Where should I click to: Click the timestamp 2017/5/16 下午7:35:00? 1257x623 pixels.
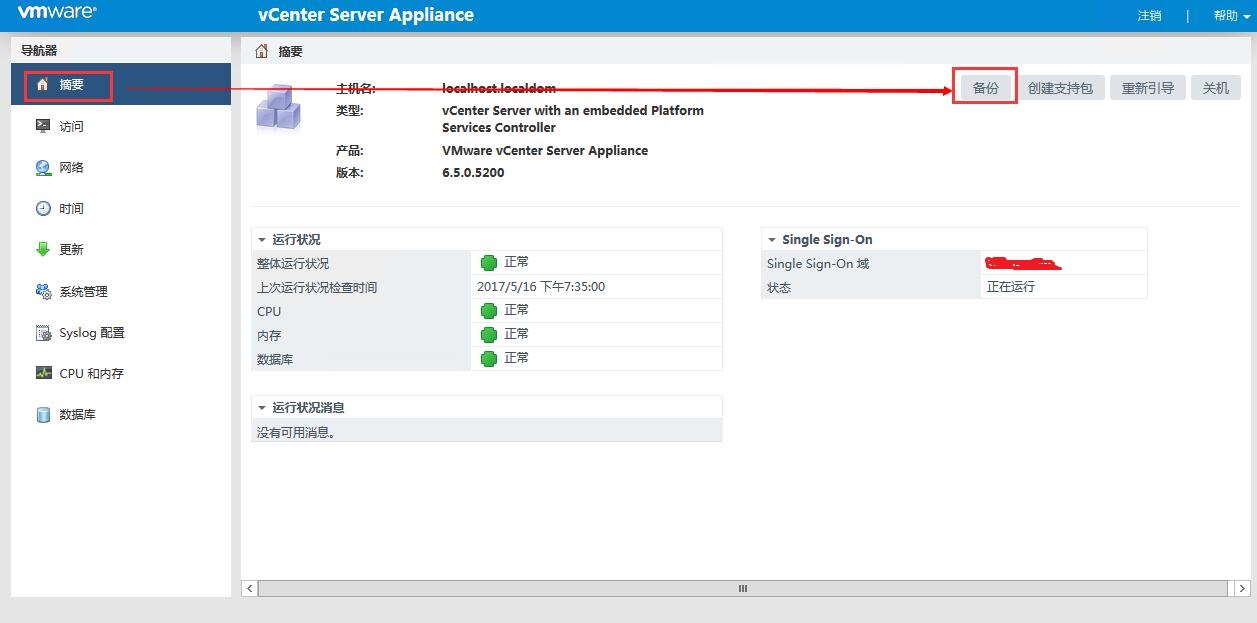pyautogui.click(x=541, y=287)
